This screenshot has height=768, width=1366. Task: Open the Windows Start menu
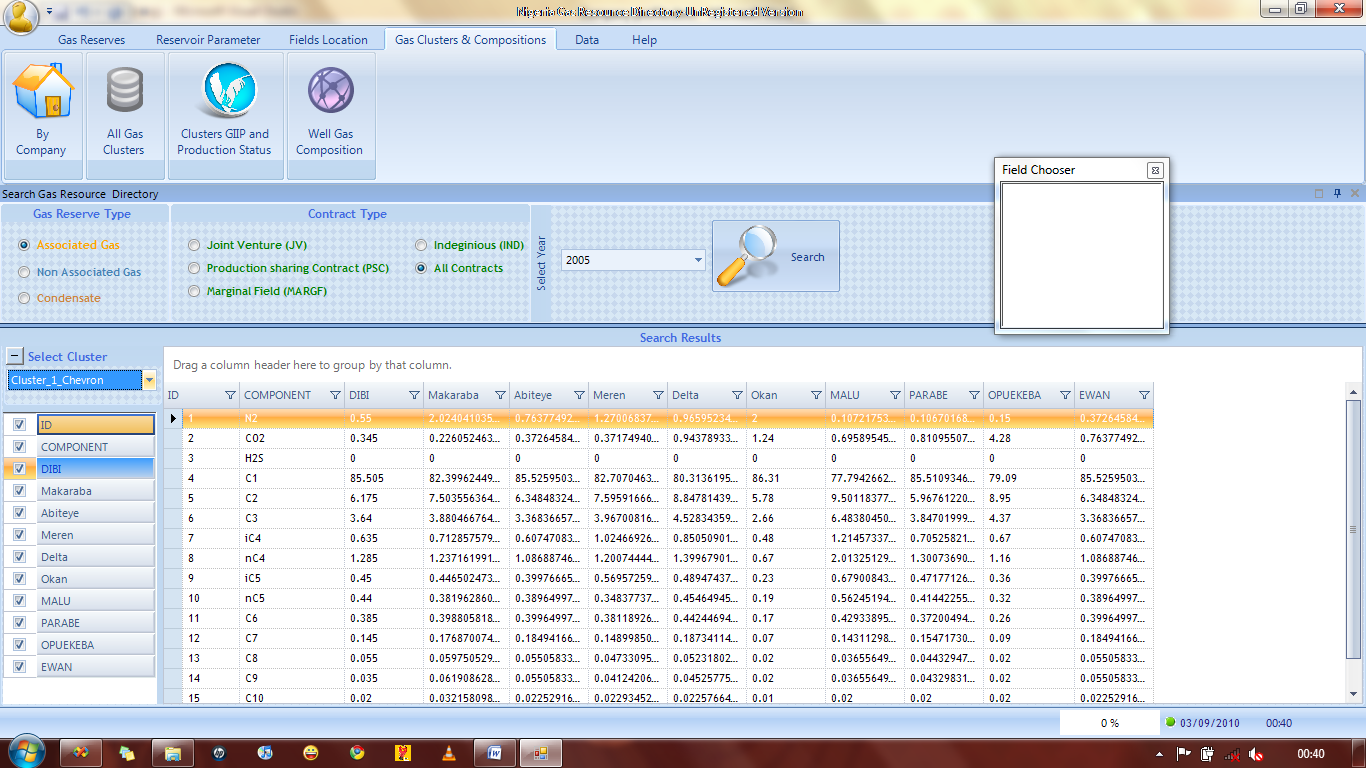click(x=25, y=752)
